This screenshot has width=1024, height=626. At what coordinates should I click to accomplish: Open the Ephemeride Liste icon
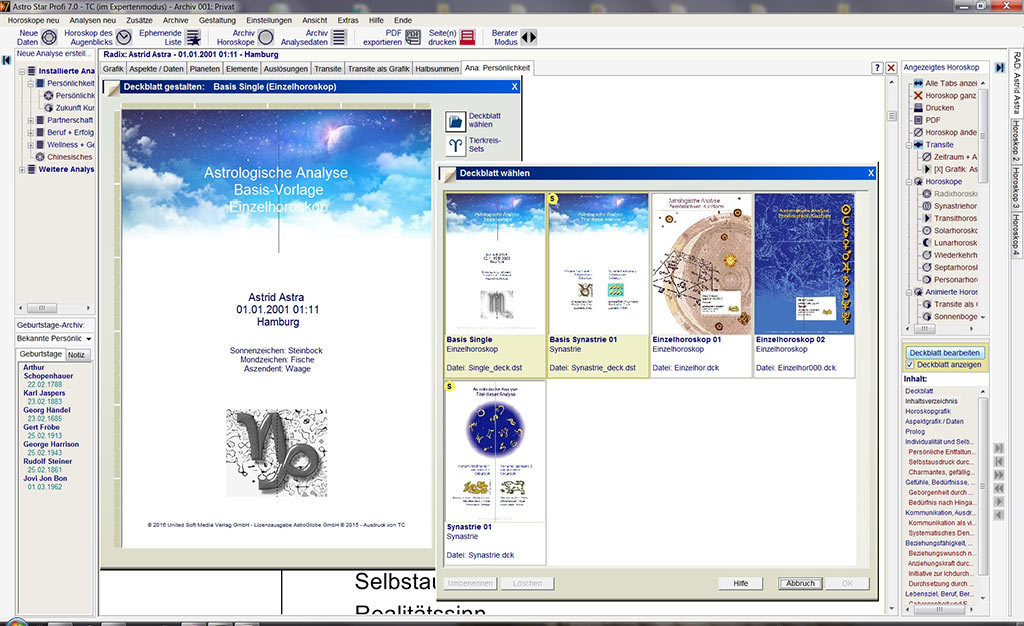click(x=193, y=37)
